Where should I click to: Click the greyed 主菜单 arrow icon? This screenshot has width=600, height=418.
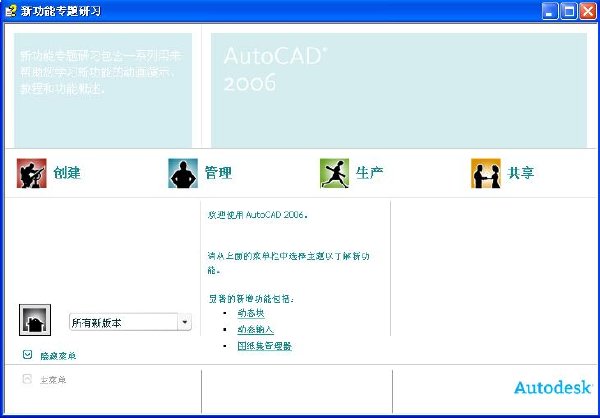point(27,379)
